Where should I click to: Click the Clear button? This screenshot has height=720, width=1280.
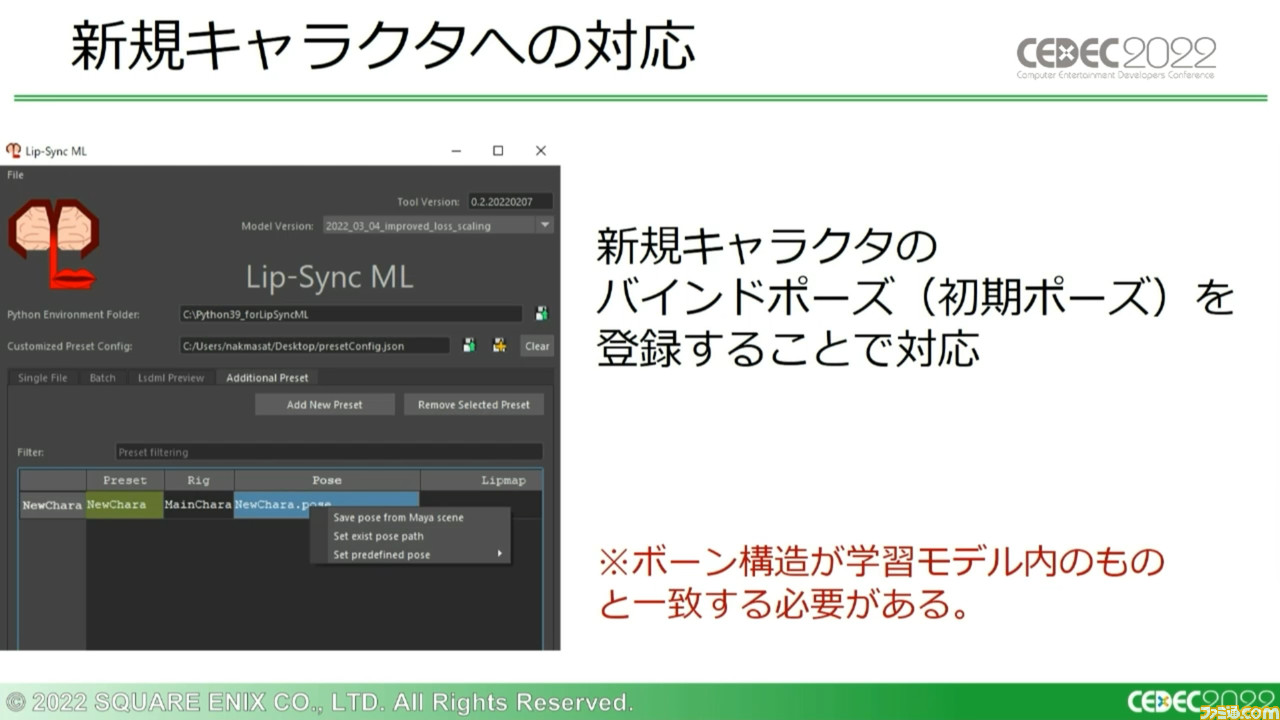click(537, 346)
